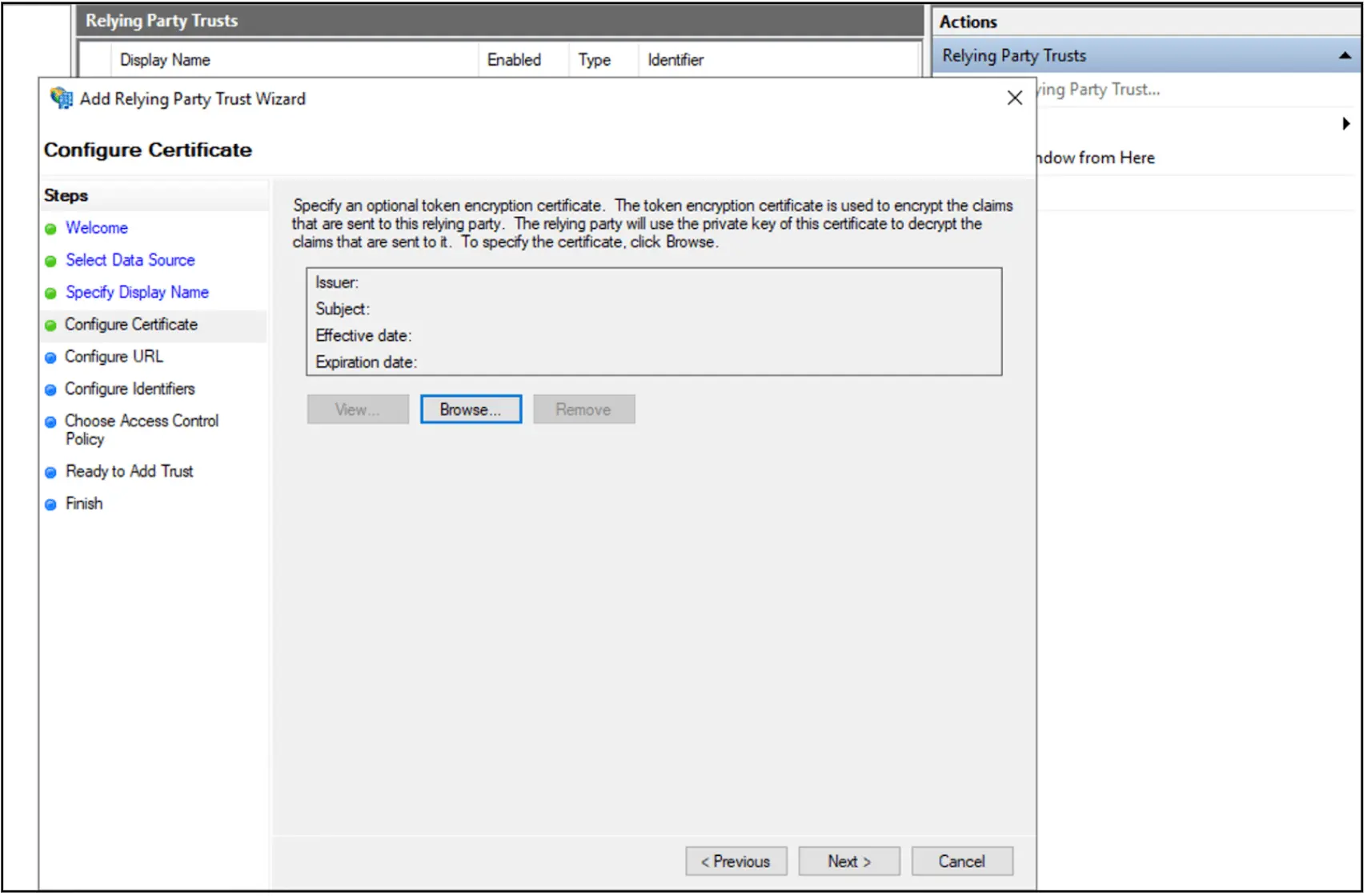The height and width of the screenshot is (896, 1367).
Task: Collapse the Relying Party Trusts actions section
Action: click(1345, 56)
